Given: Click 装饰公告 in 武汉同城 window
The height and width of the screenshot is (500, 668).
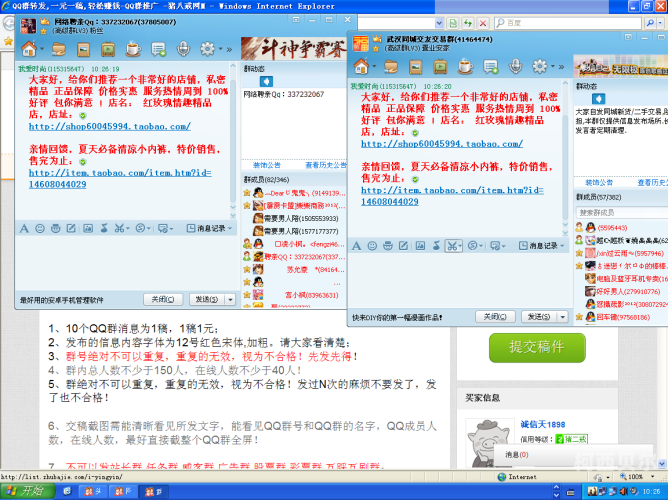Looking at the screenshot, I should click(x=599, y=183).
